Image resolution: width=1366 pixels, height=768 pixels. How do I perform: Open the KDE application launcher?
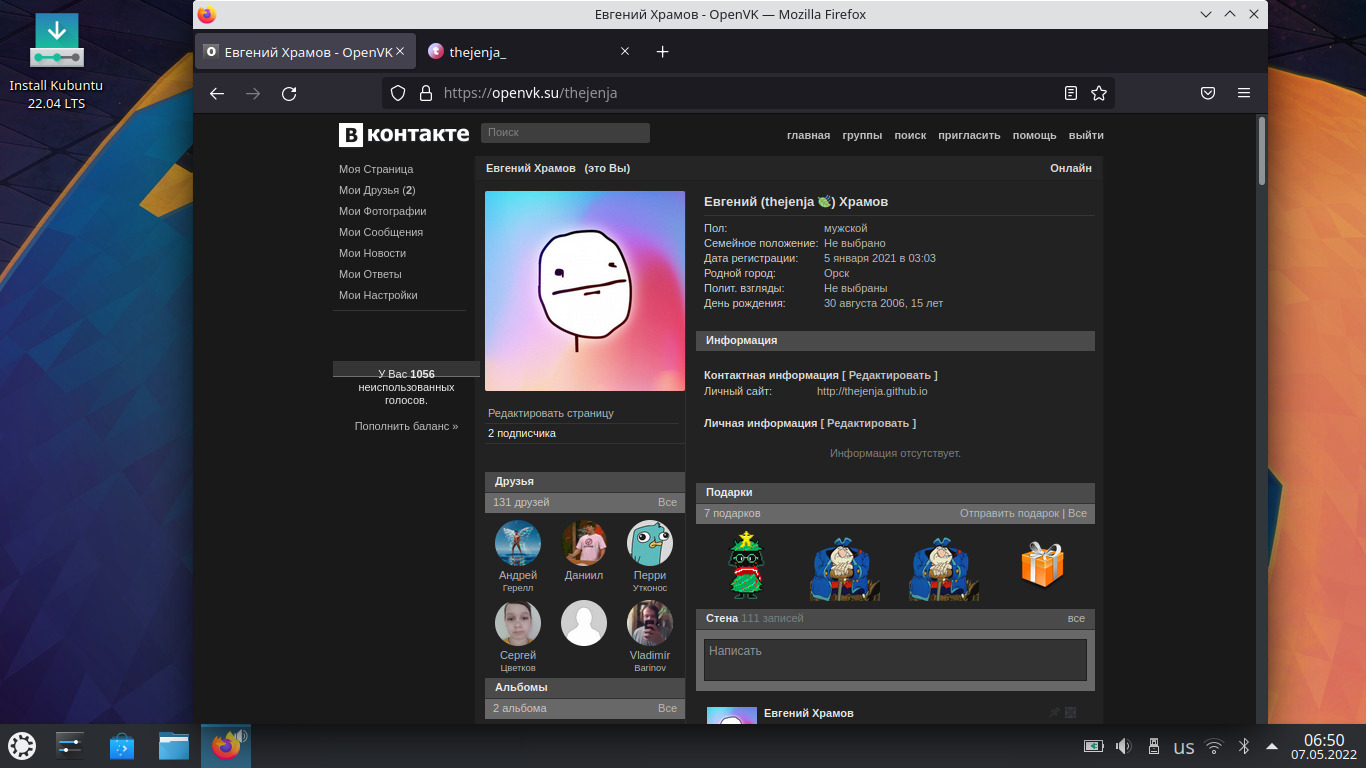(22, 746)
